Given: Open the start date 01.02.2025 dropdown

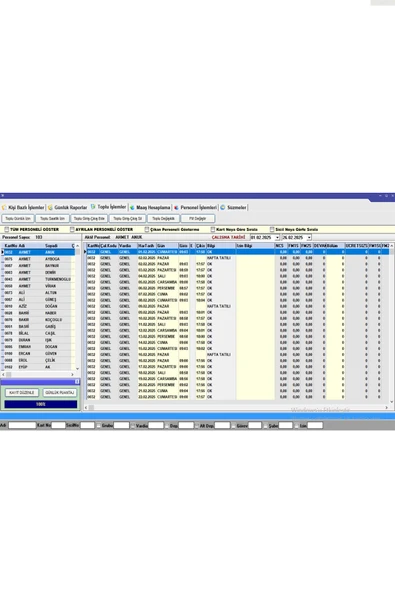Looking at the screenshot, I should point(277,237).
